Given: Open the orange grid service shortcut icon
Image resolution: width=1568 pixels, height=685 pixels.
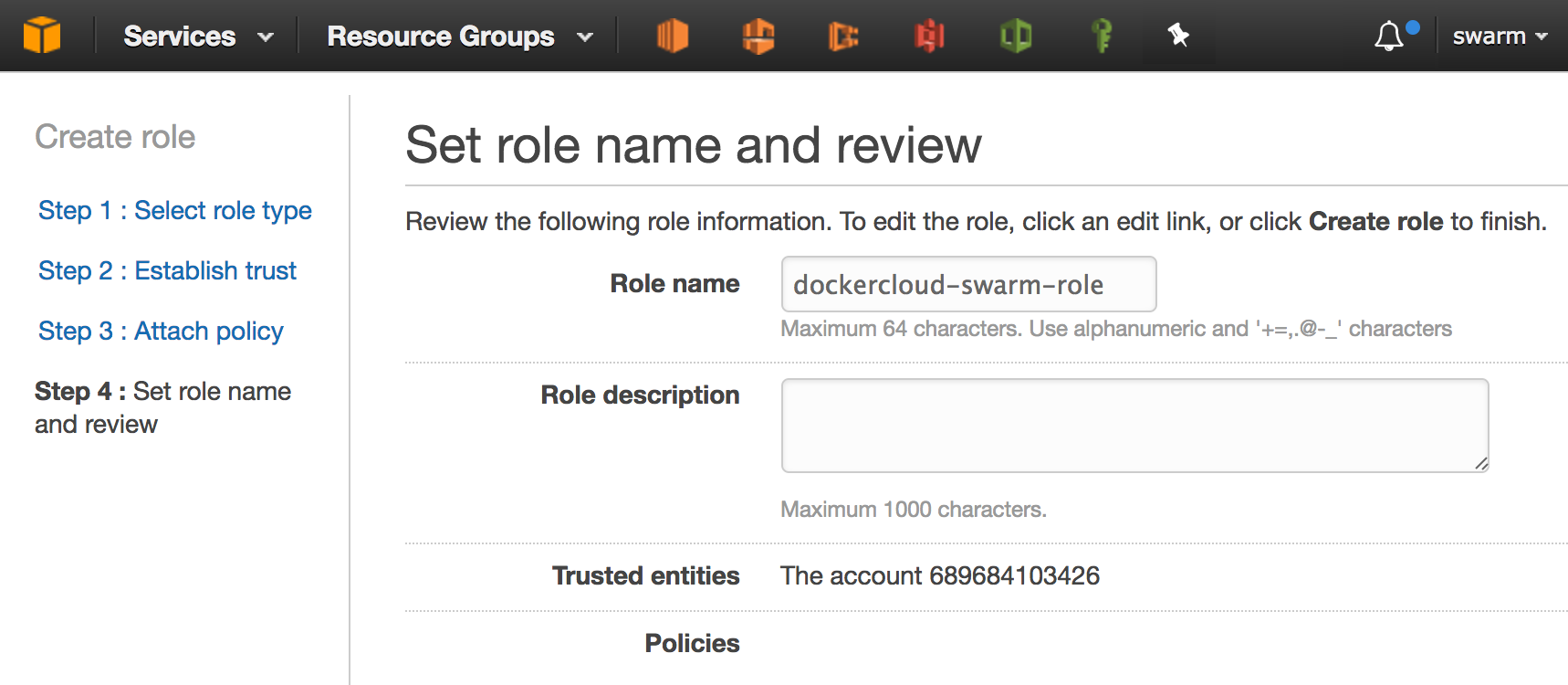Looking at the screenshot, I should (843, 37).
